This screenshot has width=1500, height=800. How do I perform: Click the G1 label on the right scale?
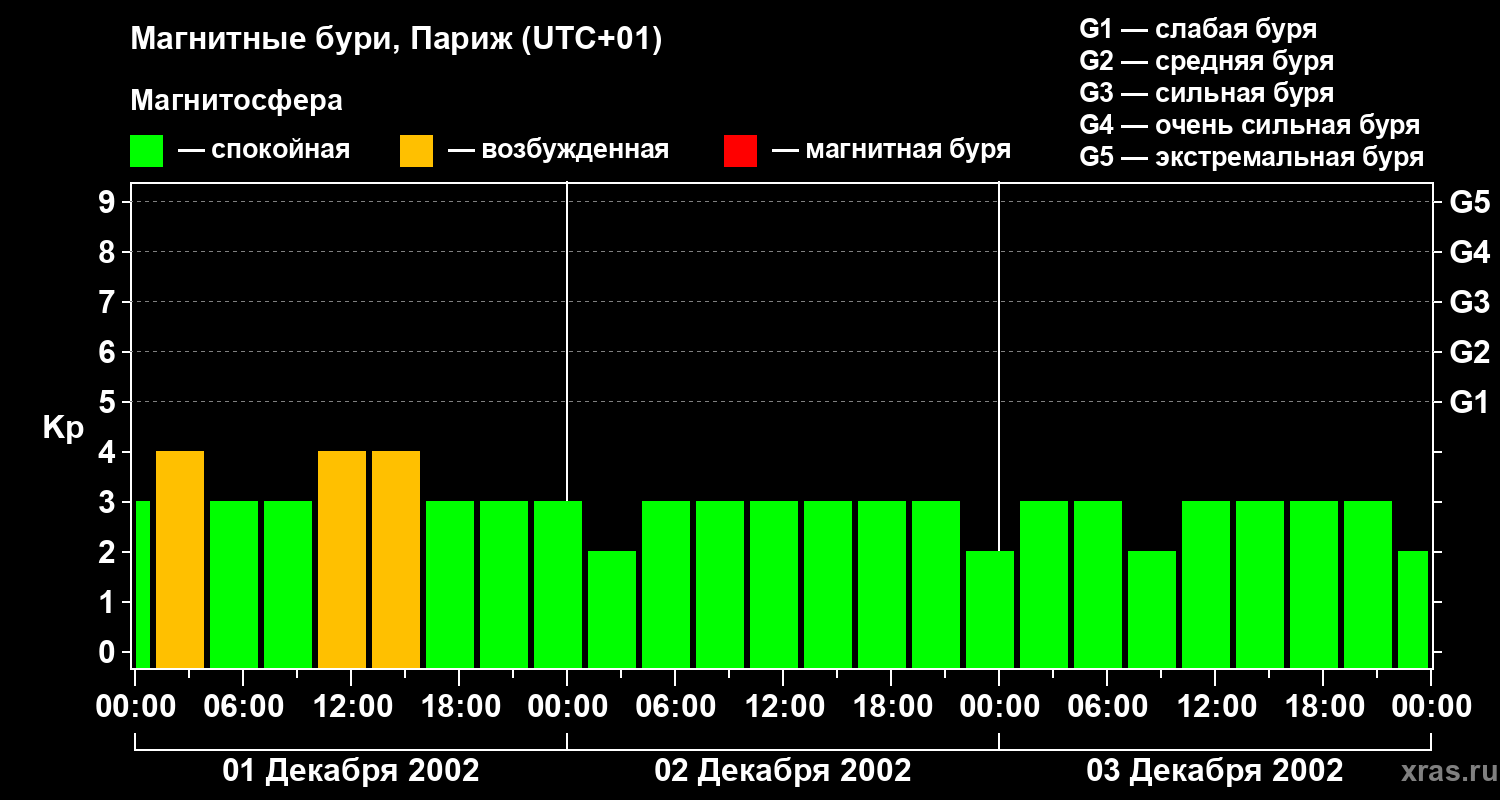pyautogui.click(x=1469, y=402)
